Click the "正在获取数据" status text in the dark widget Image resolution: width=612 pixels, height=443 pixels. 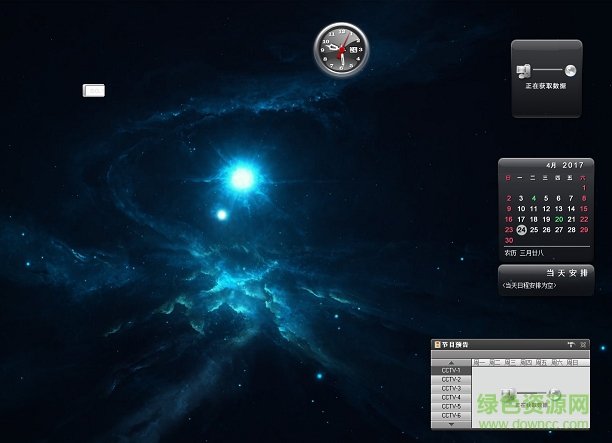click(x=546, y=86)
